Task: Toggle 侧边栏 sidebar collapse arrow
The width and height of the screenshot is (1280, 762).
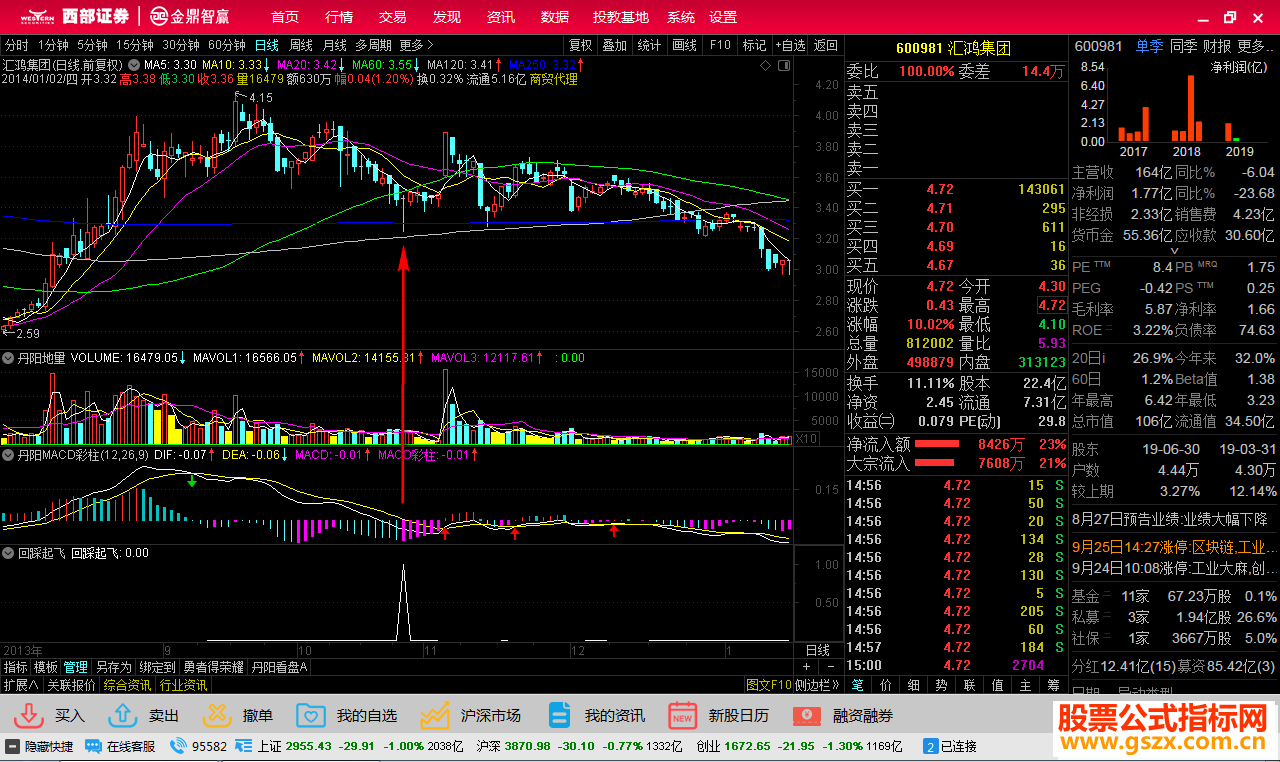Action: (x=818, y=685)
